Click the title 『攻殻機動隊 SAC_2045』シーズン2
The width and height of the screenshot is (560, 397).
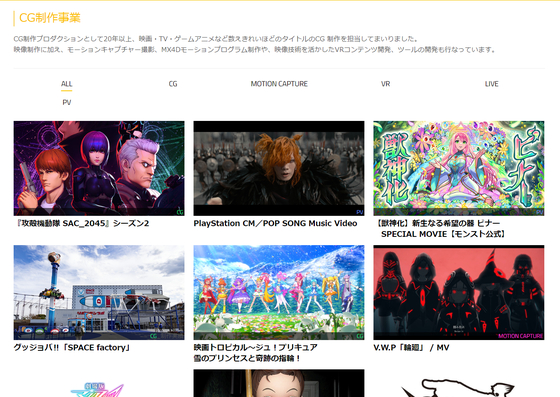pyautogui.click(x=81, y=223)
